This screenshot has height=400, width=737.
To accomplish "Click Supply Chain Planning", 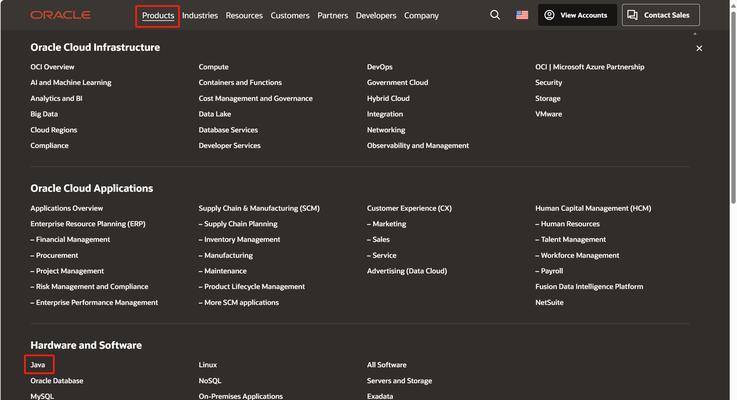I will coord(238,224).
